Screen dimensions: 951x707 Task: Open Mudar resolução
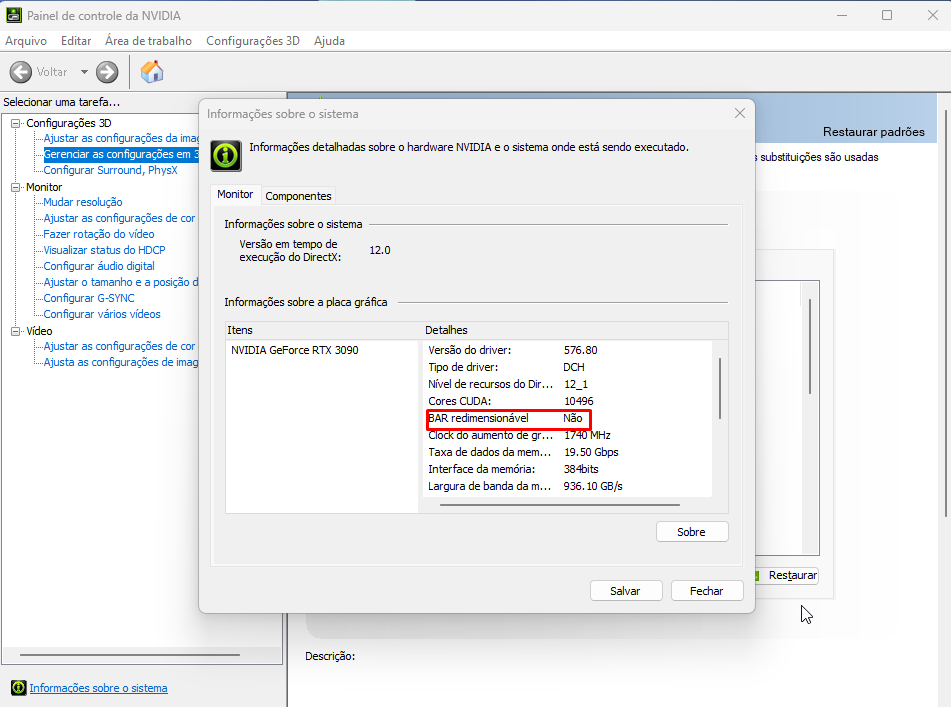click(x=82, y=202)
